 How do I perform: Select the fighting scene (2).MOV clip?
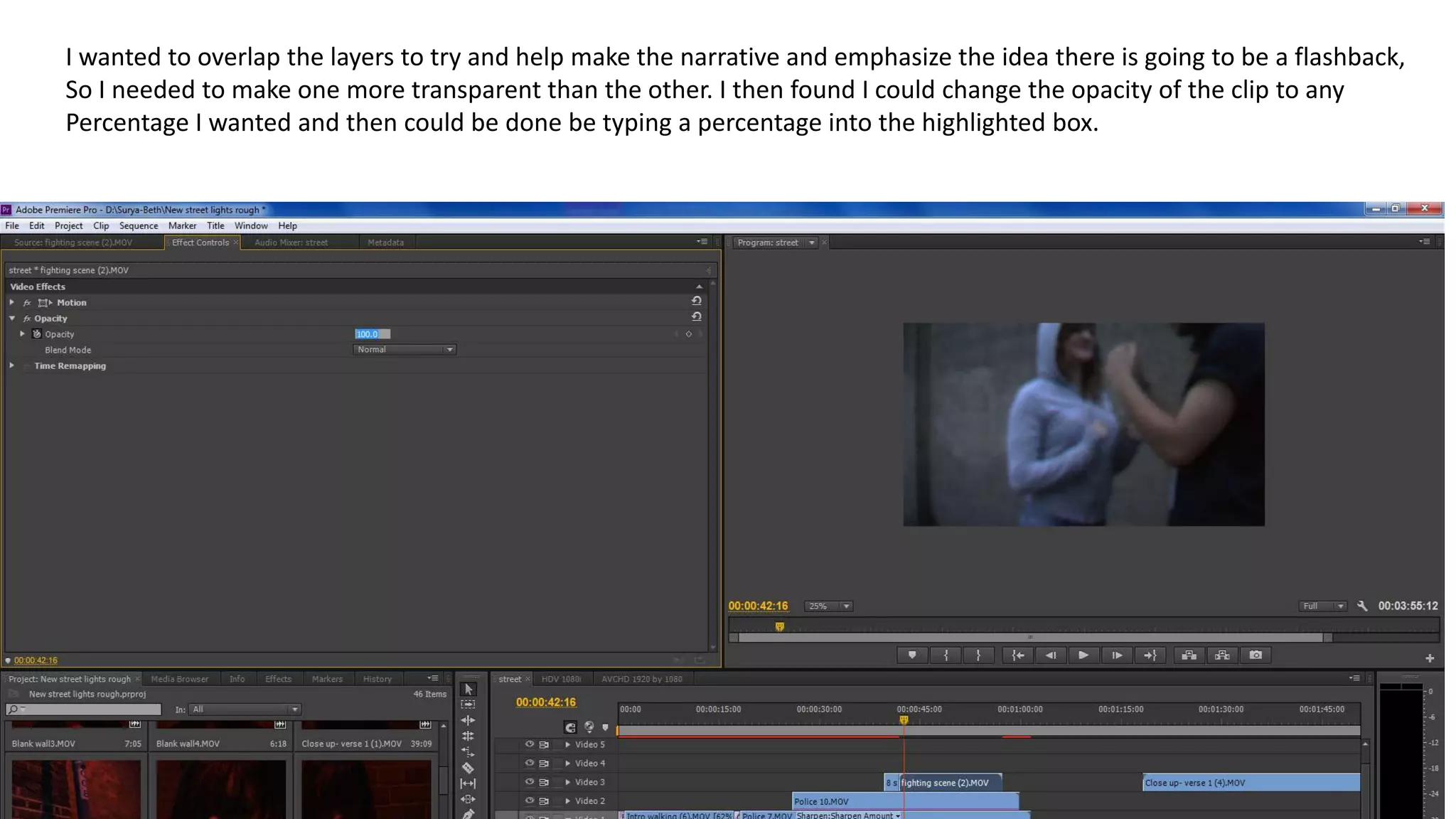click(x=951, y=782)
